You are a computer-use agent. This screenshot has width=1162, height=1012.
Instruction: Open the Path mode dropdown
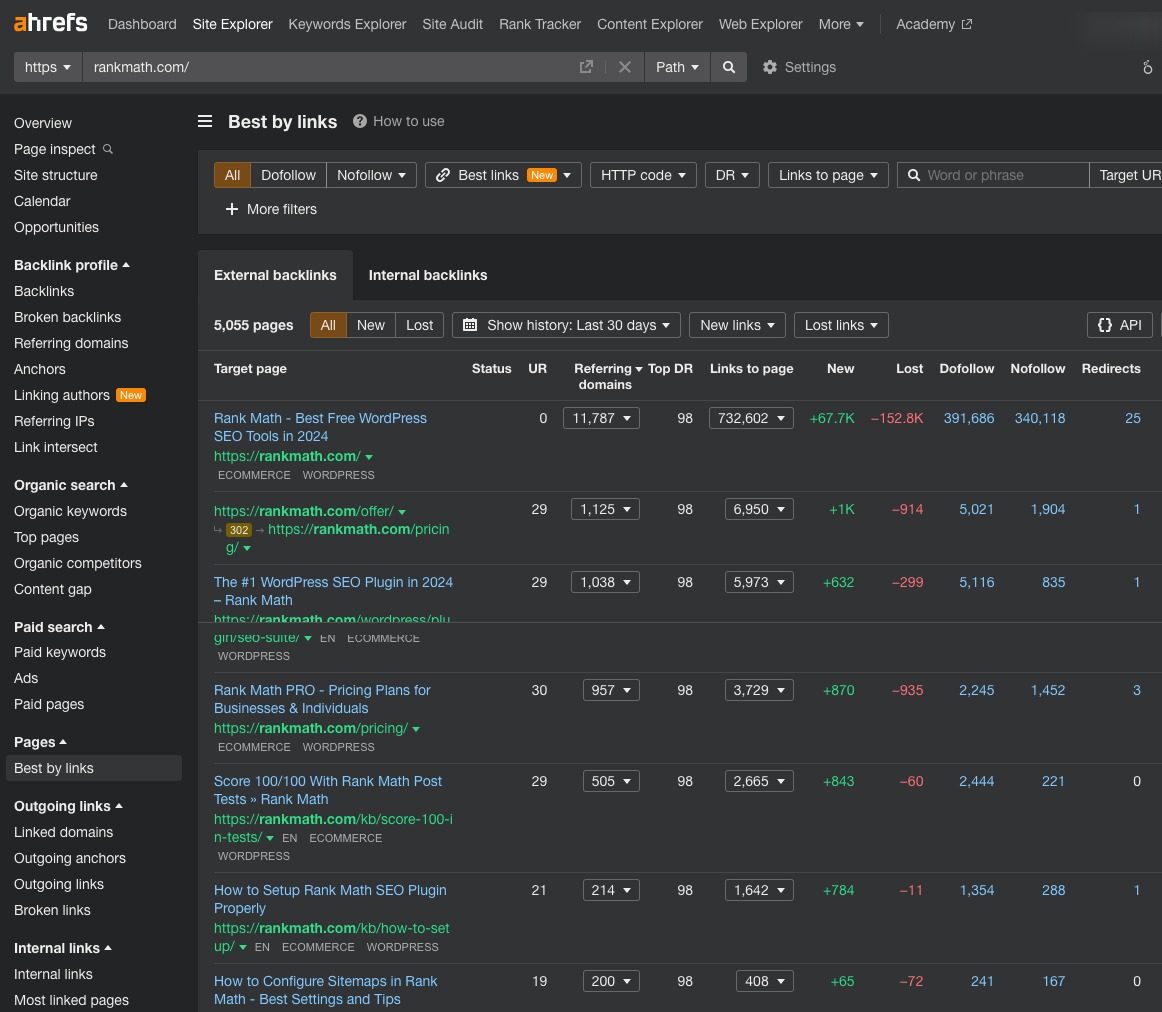pos(677,67)
